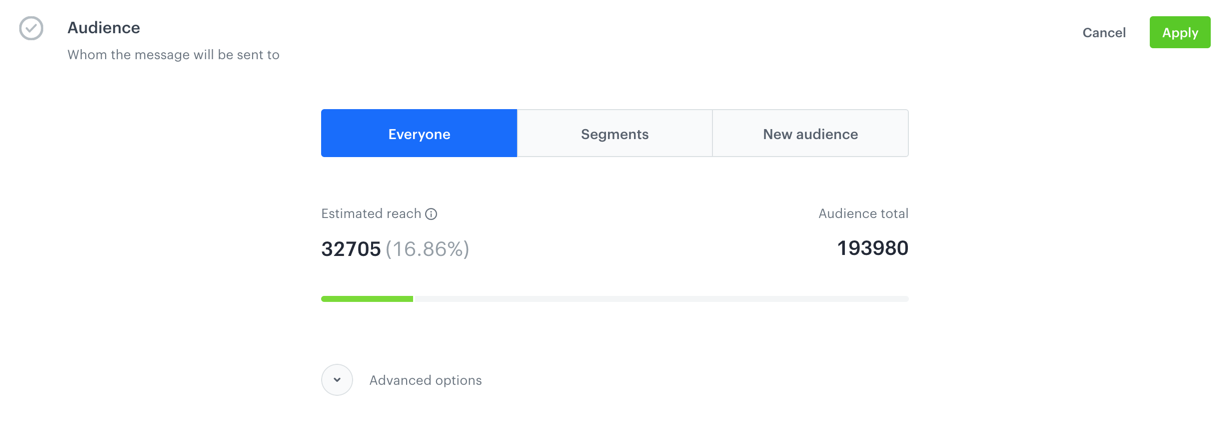The height and width of the screenshot is (440, 1221).
Task: Click the left start of the green progress bar
Action: (x=324, y=299)
